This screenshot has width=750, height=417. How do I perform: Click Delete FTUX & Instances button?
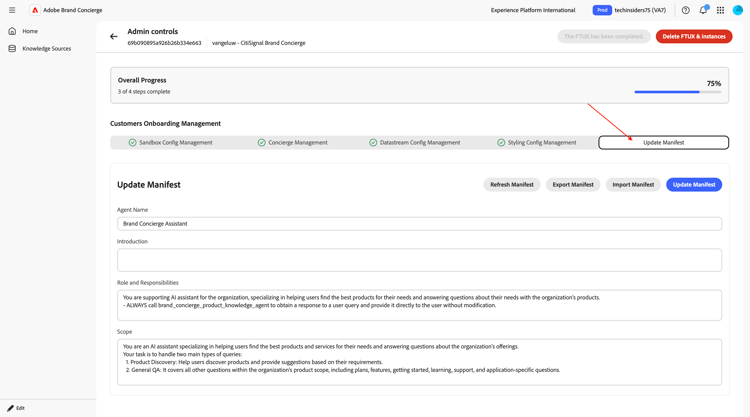pos(694,37)
